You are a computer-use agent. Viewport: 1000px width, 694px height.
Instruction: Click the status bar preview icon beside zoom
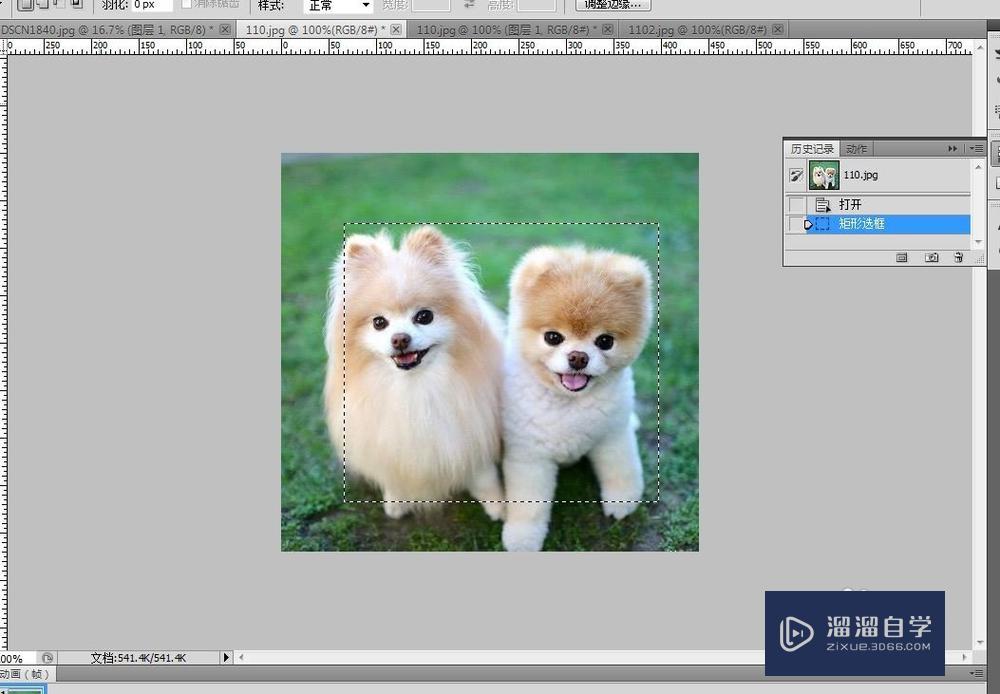(x=47, y=658)
